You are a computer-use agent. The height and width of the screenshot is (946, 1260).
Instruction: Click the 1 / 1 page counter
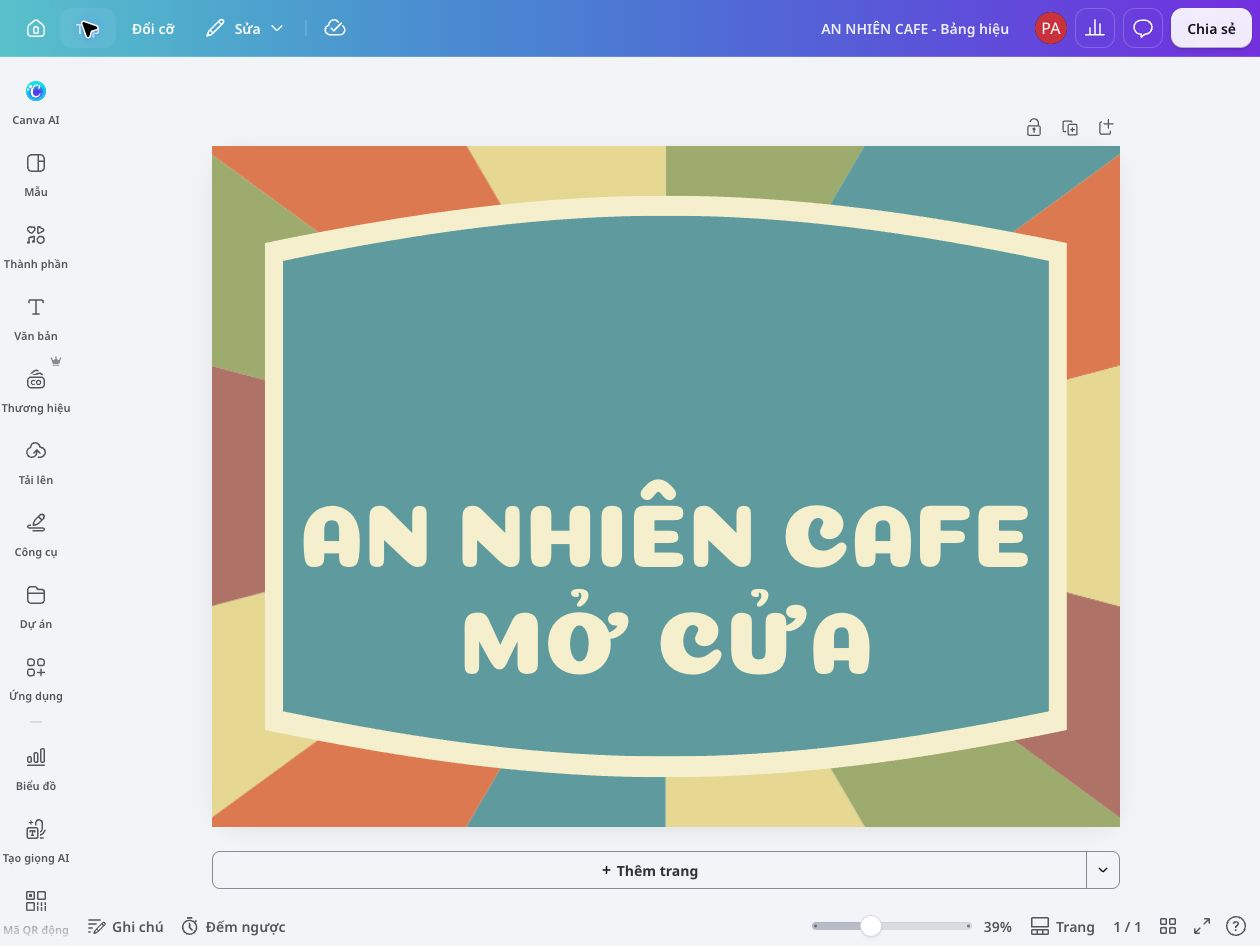pyautogui.click(x=1127, y=927)
